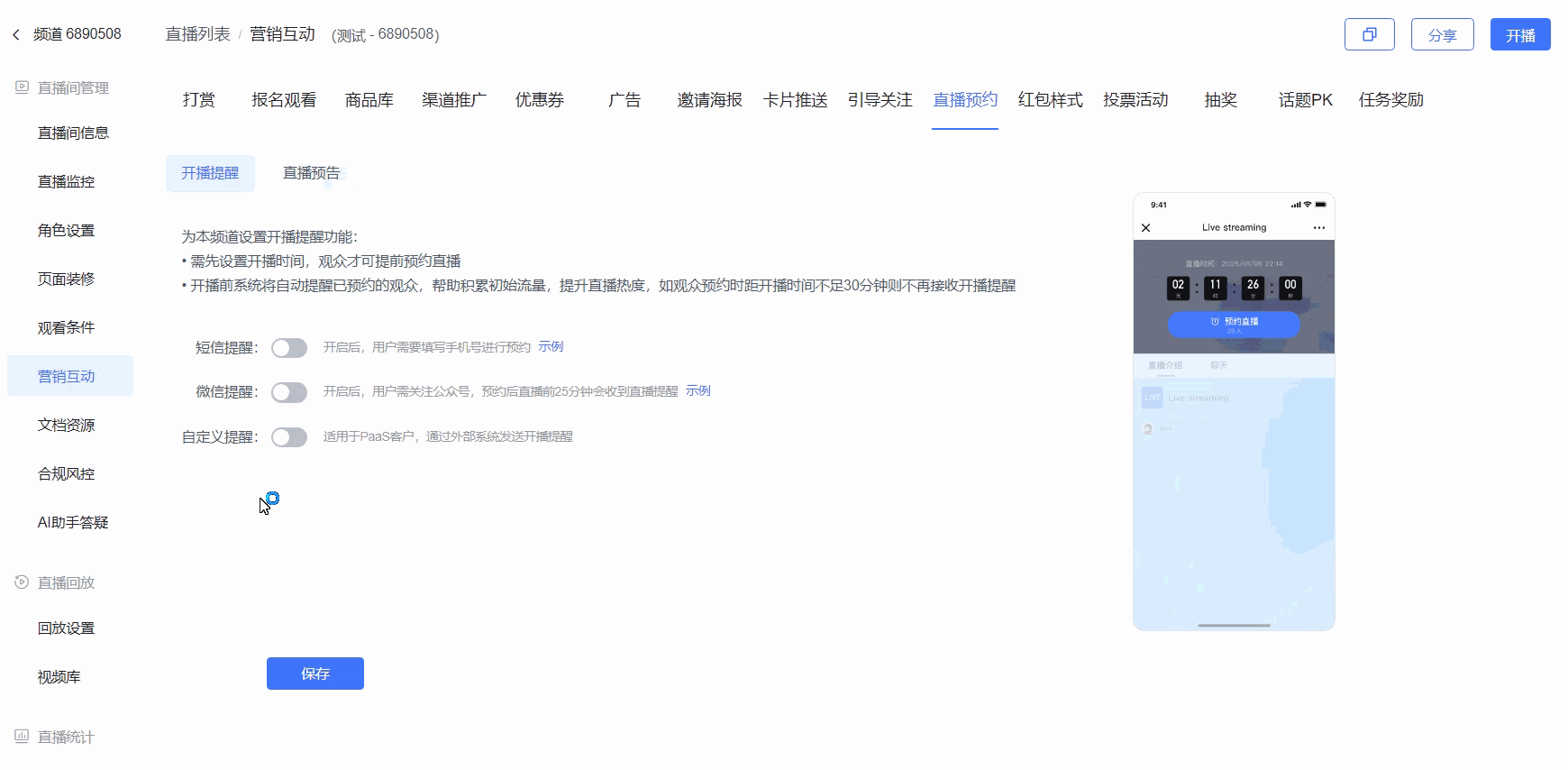Open the 广告 tab
The image size is (1568, 770).
pos(624,100)
